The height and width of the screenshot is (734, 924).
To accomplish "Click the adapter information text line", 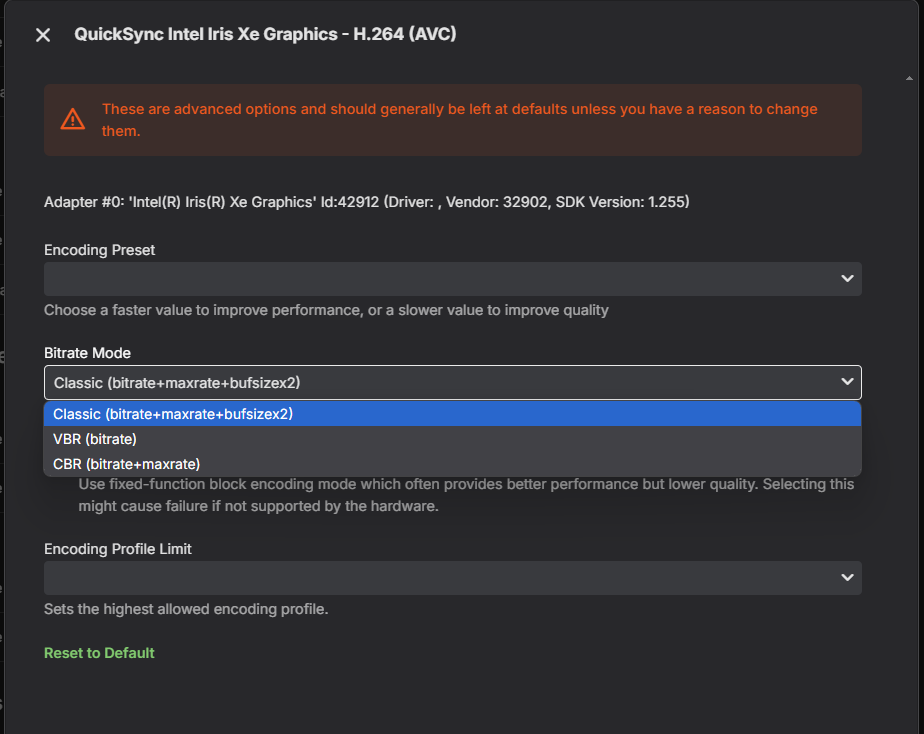I will tap(365, 201).
